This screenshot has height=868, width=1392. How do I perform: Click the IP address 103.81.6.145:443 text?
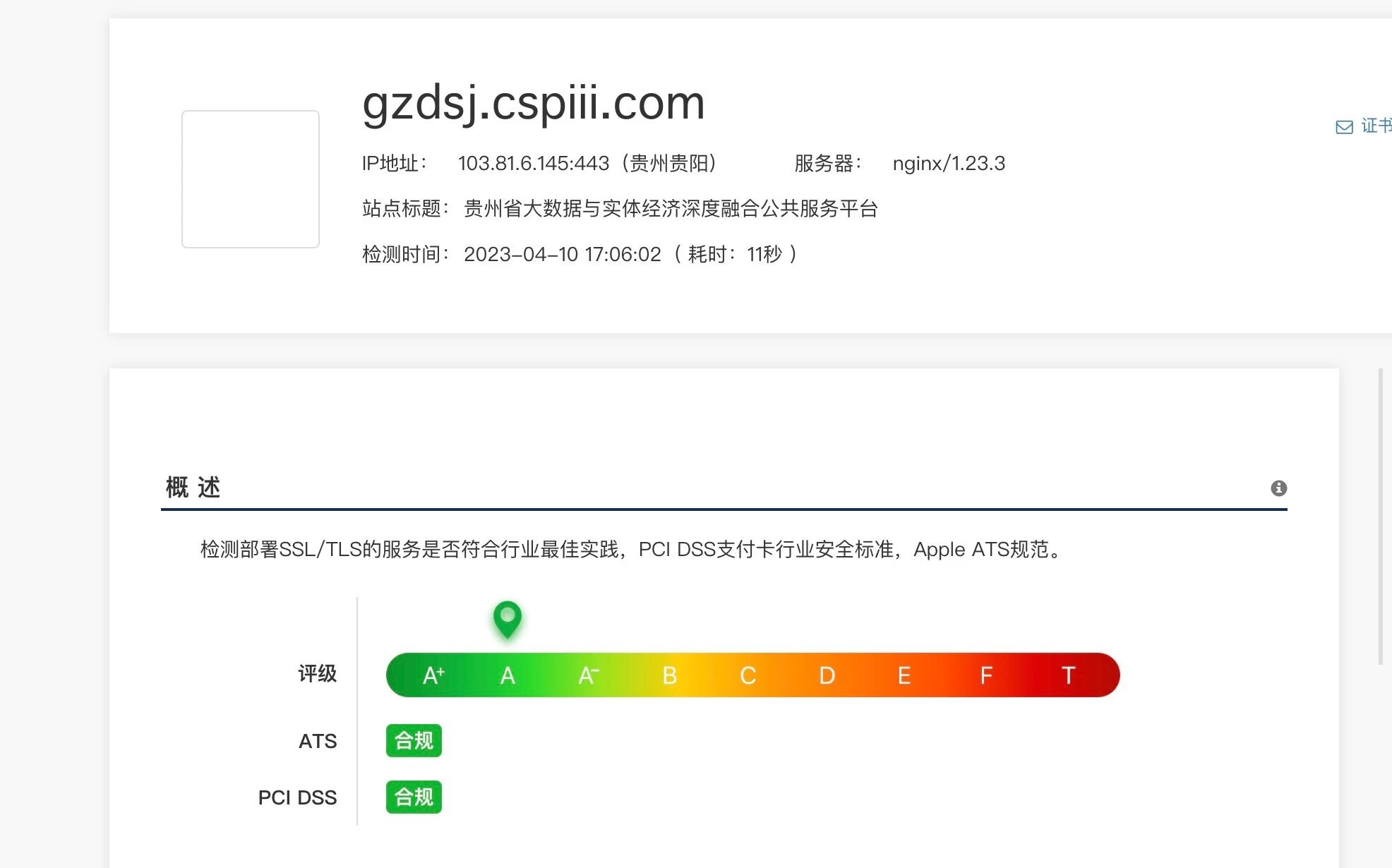[533, 164]
